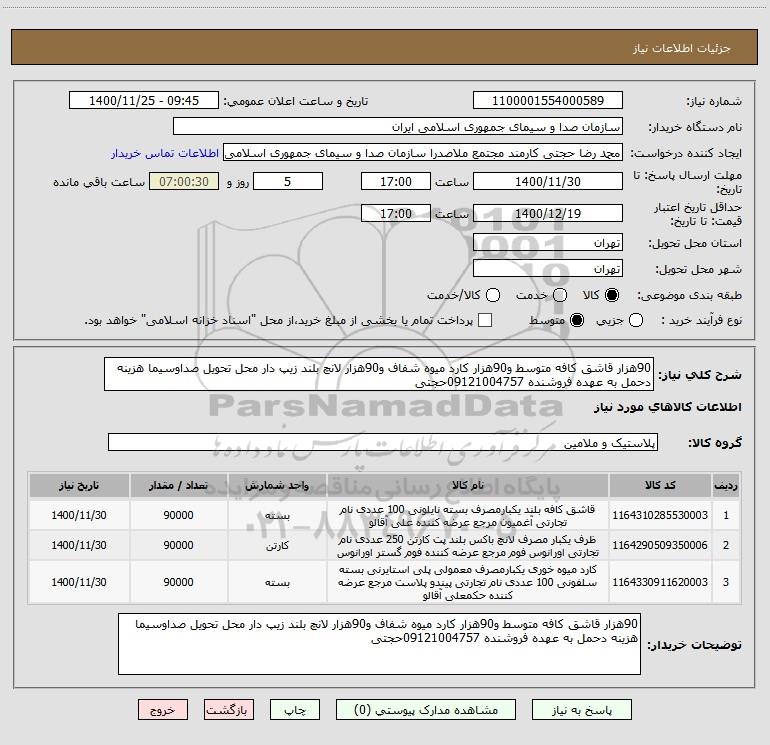Click item code 1164310285530003
Viewport: 770px width, 745px height.
point(660,515)
